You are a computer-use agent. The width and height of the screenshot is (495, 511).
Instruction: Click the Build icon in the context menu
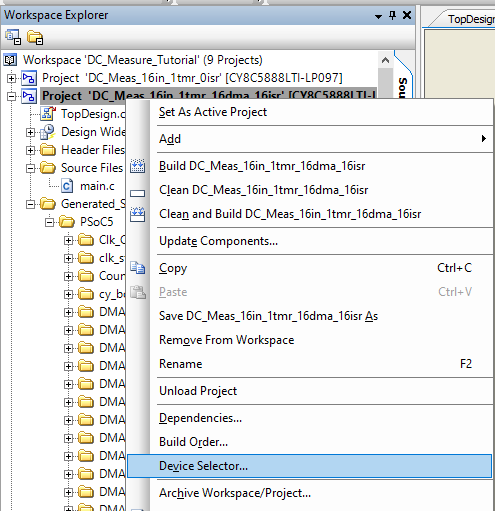point(137,166)
